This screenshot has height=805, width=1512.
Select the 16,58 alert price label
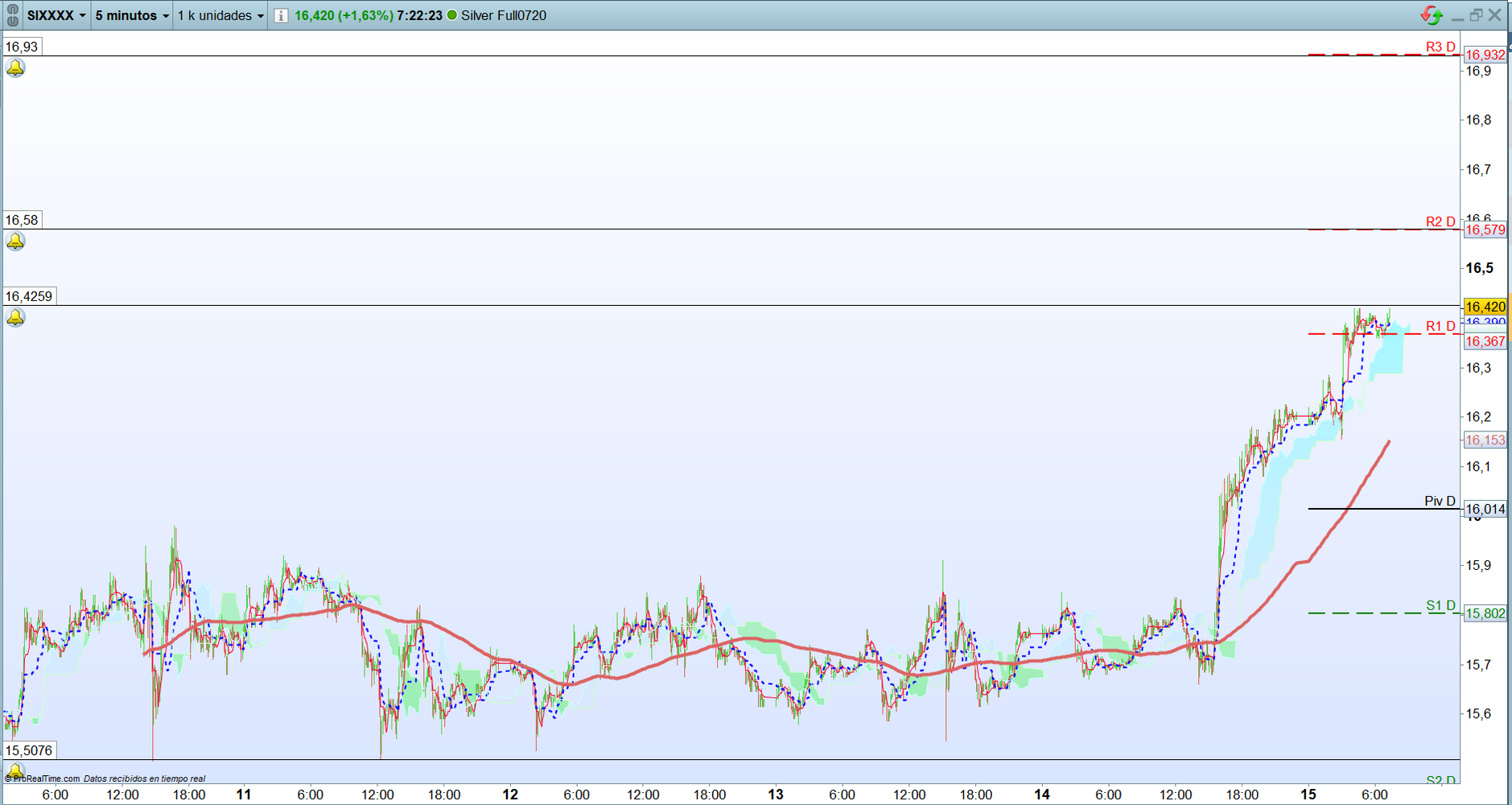coord(22,220)
